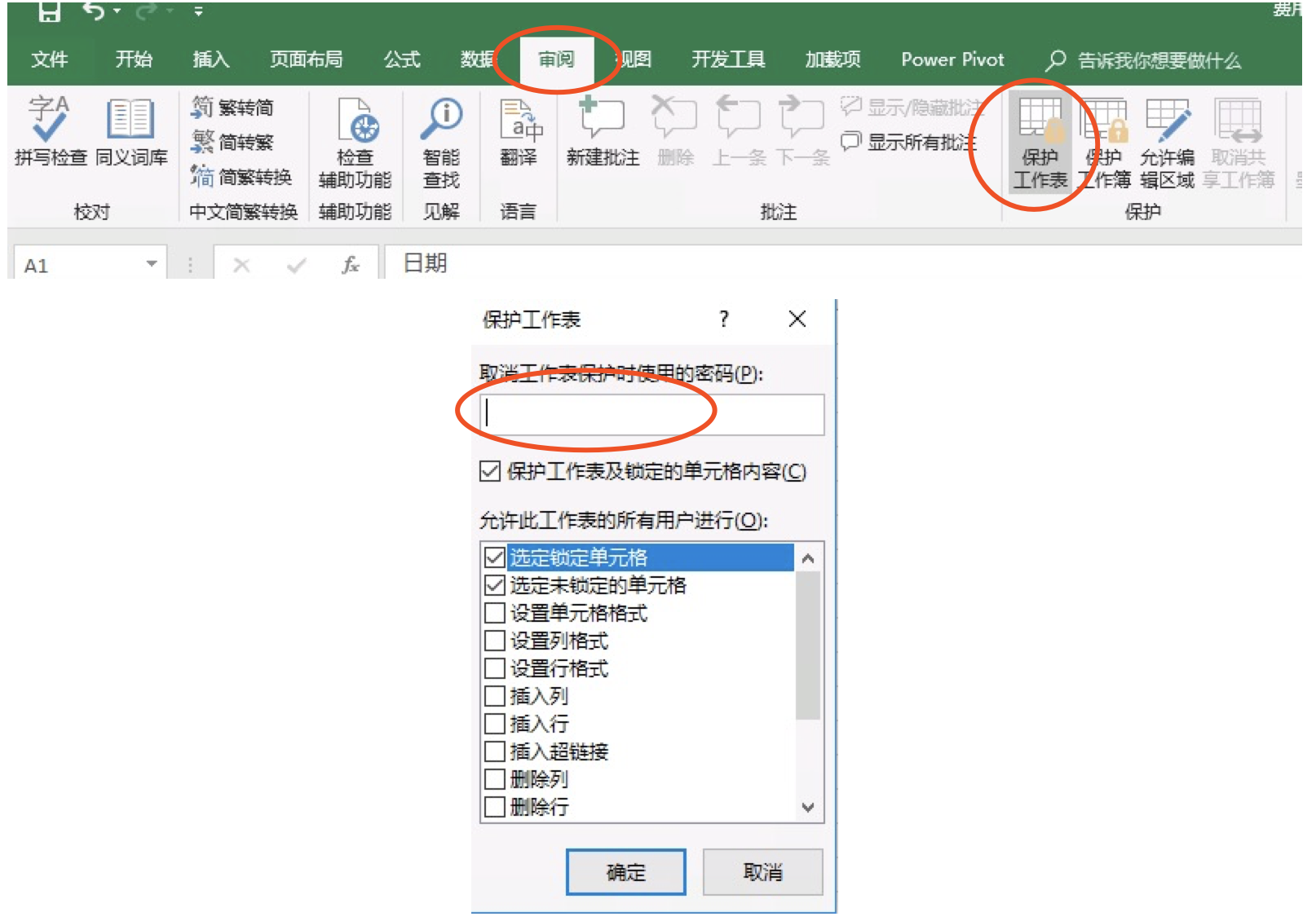Close the 保护工作表 dialog

pyautogui.click(x=797, y=319)
